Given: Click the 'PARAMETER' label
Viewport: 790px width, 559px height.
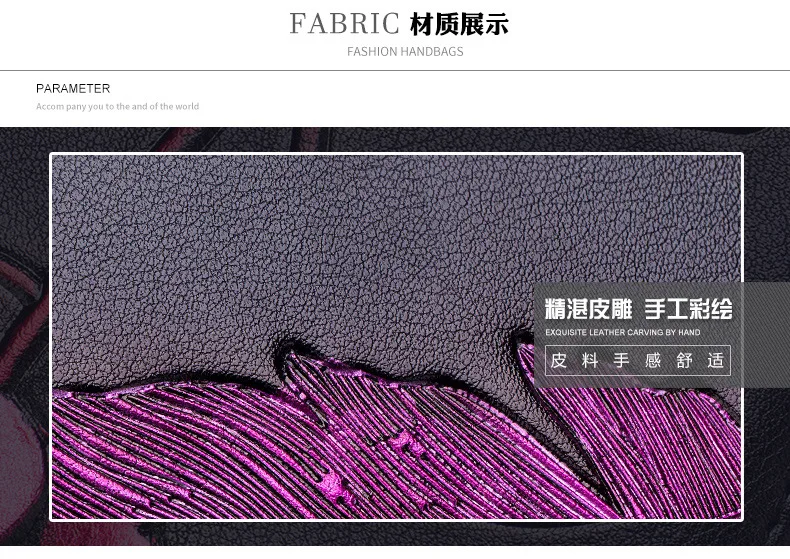Looking at the screenshot, I should (73, 89).
